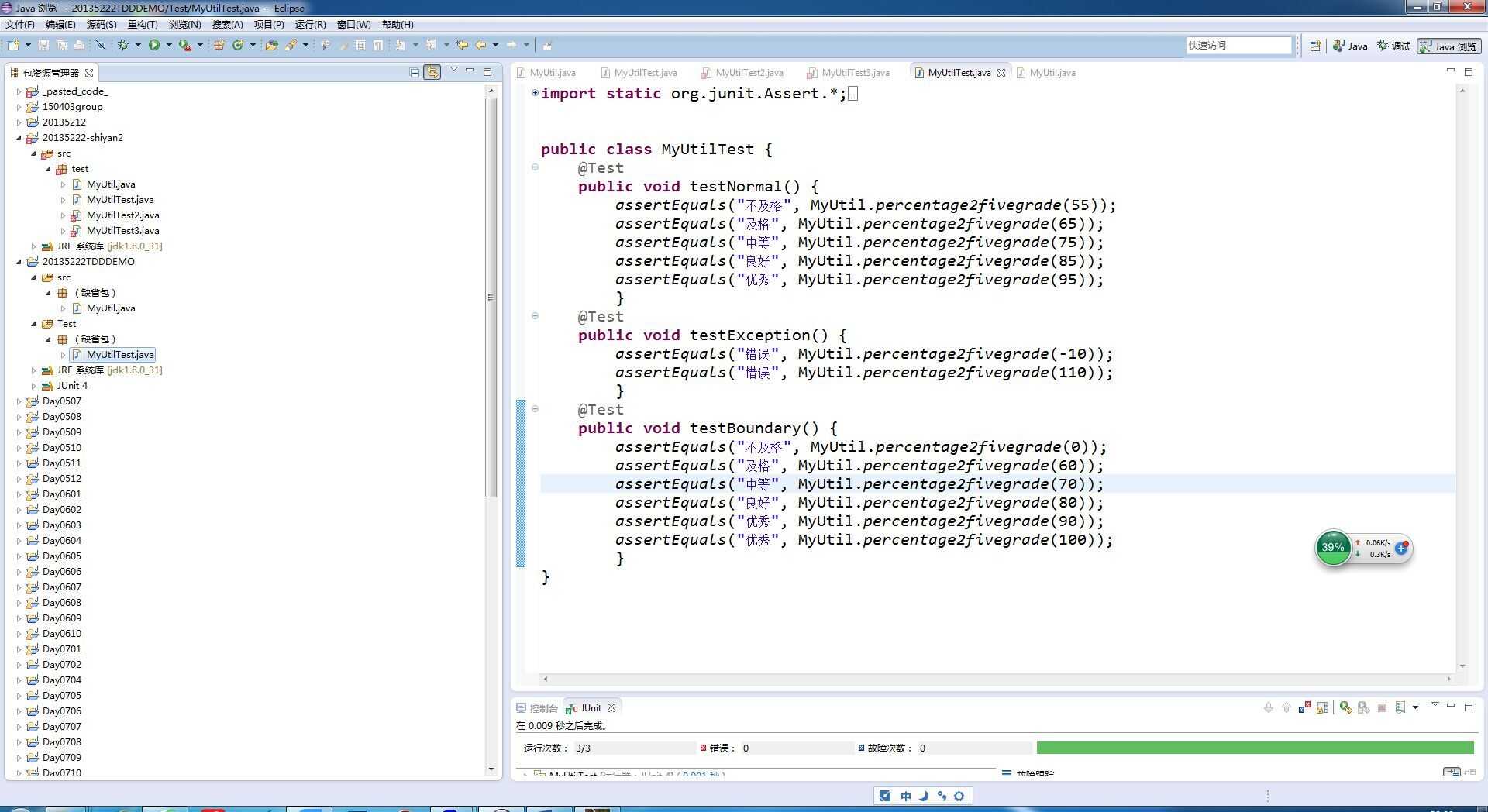This screenshot has width=1488, height=812.
Task: Click the Last Edit Location arrow icon
Action: (462, 46)
